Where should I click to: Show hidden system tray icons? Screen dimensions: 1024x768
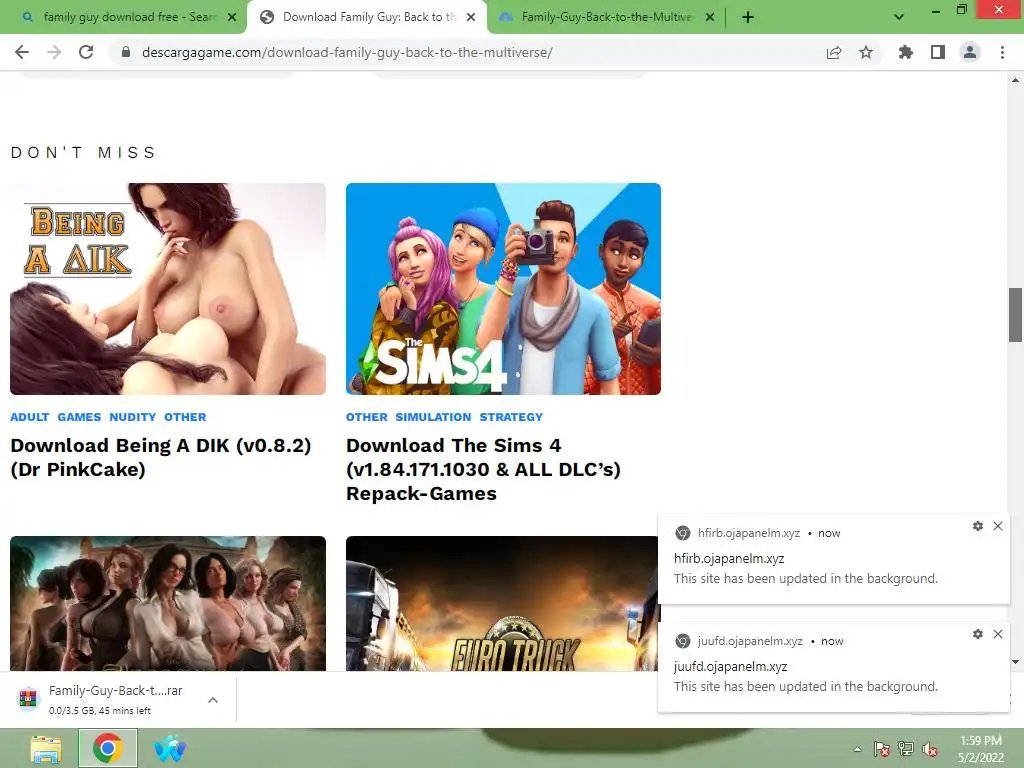click(x=857, y=749)
